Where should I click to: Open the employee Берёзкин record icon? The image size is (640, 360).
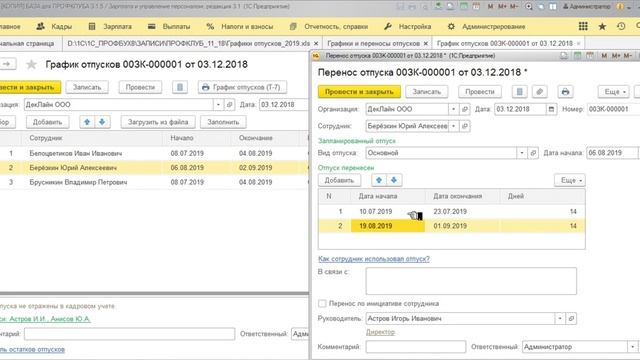pos(464,126)
